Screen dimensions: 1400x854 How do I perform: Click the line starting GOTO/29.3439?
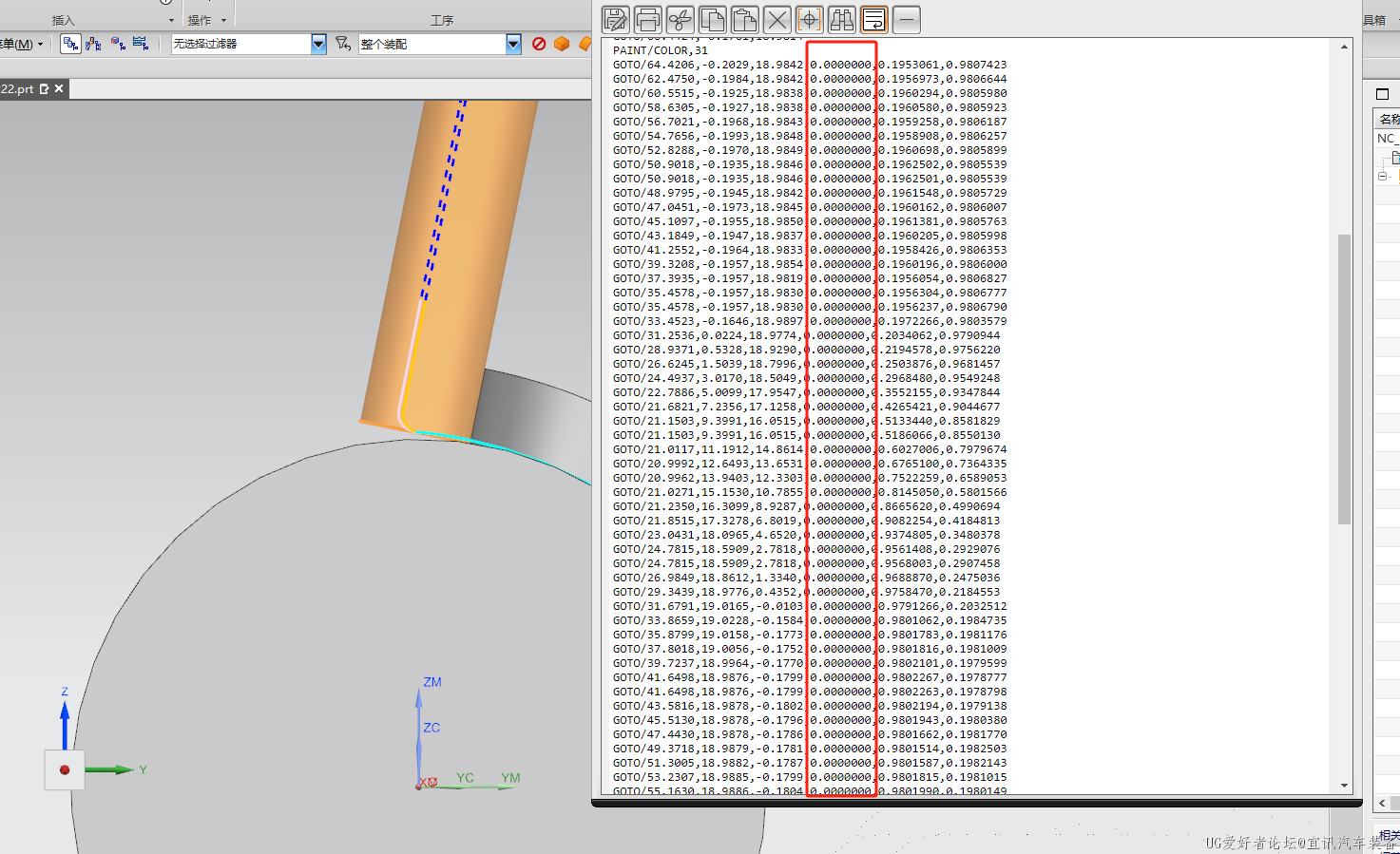click(x=806, y=592)
